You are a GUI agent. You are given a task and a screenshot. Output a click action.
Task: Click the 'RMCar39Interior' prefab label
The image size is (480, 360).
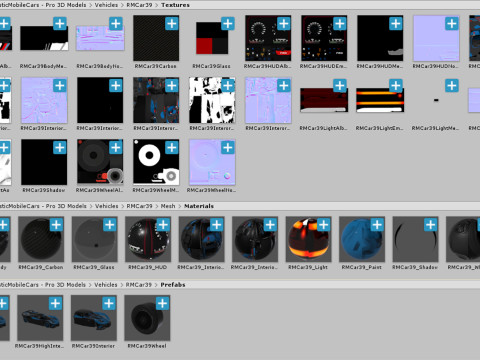93,346
